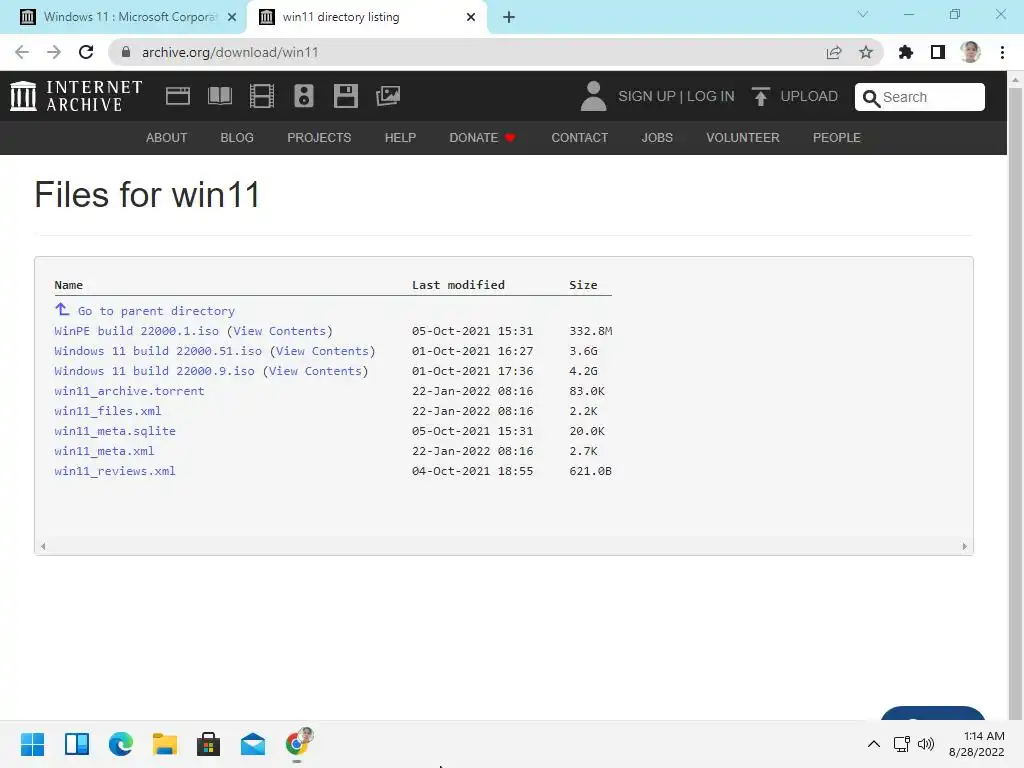Go forward with browser forward arrow
1024x768 pixels.
click(54, 52)
